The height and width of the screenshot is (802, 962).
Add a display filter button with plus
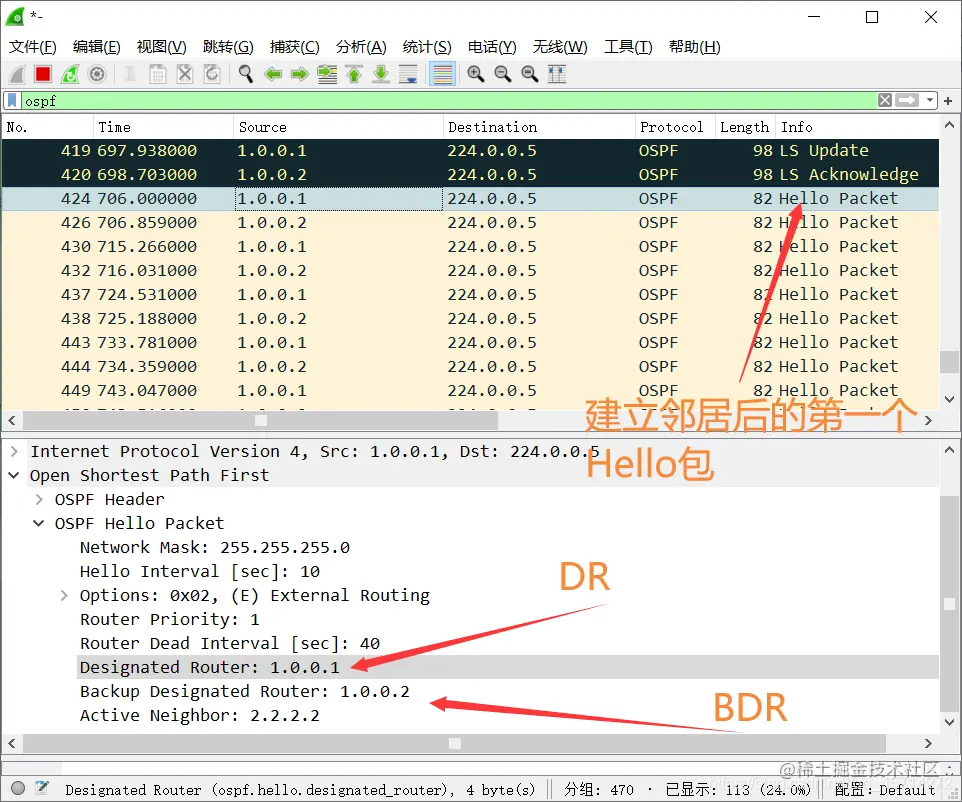(948, 101)
